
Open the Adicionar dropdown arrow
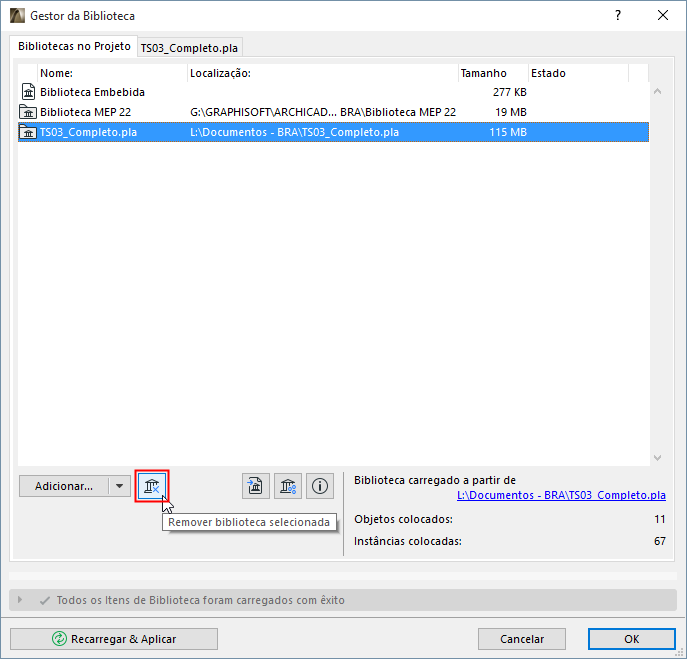119,486
